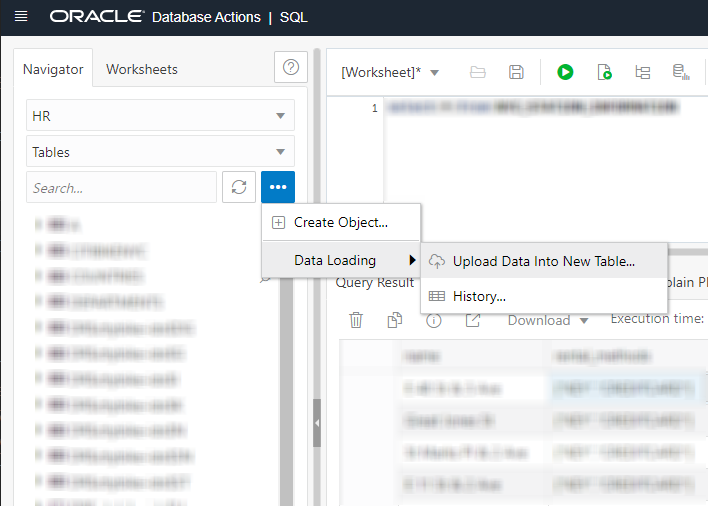The height and width of the screenshot is (506, 708).
Task: Click the Create Object menu entry
Action: pyautogui.click(x=340, y=222)
